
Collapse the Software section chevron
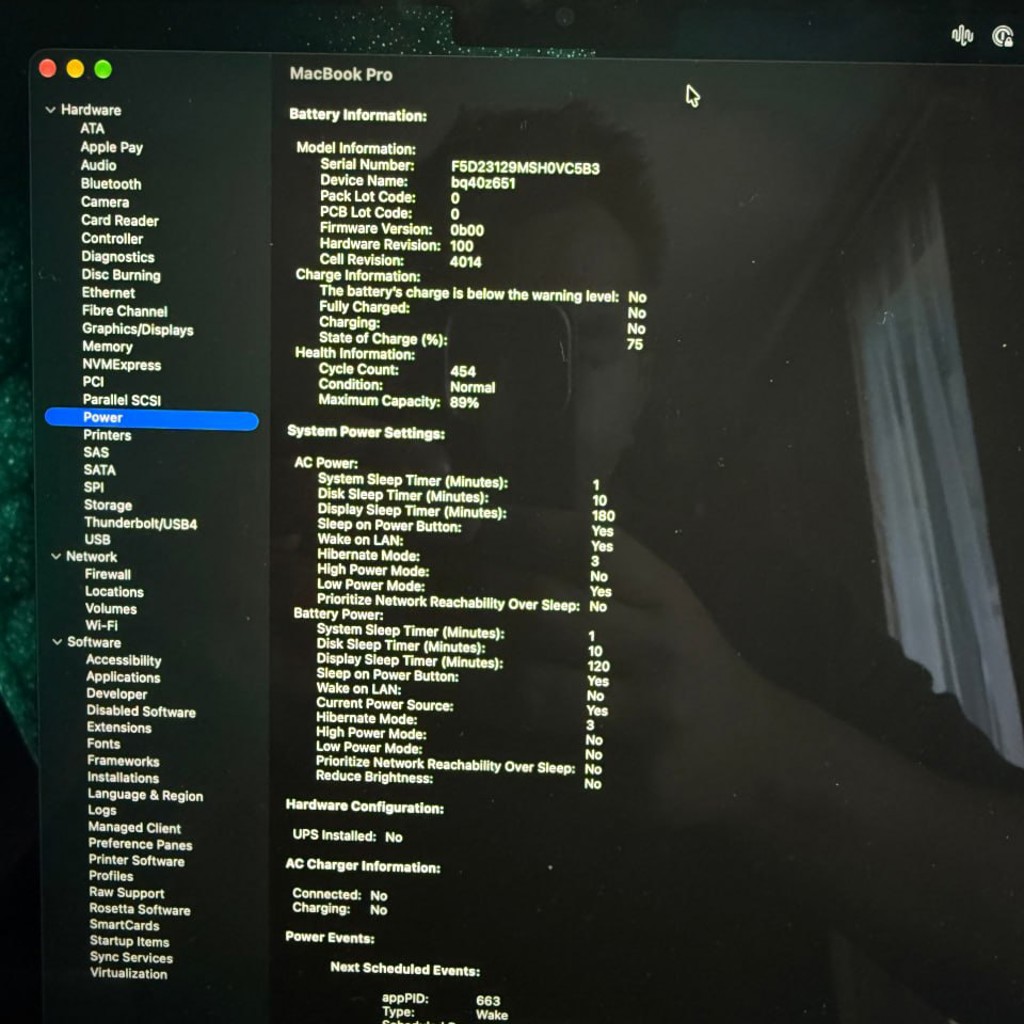(x=57, y=642)
